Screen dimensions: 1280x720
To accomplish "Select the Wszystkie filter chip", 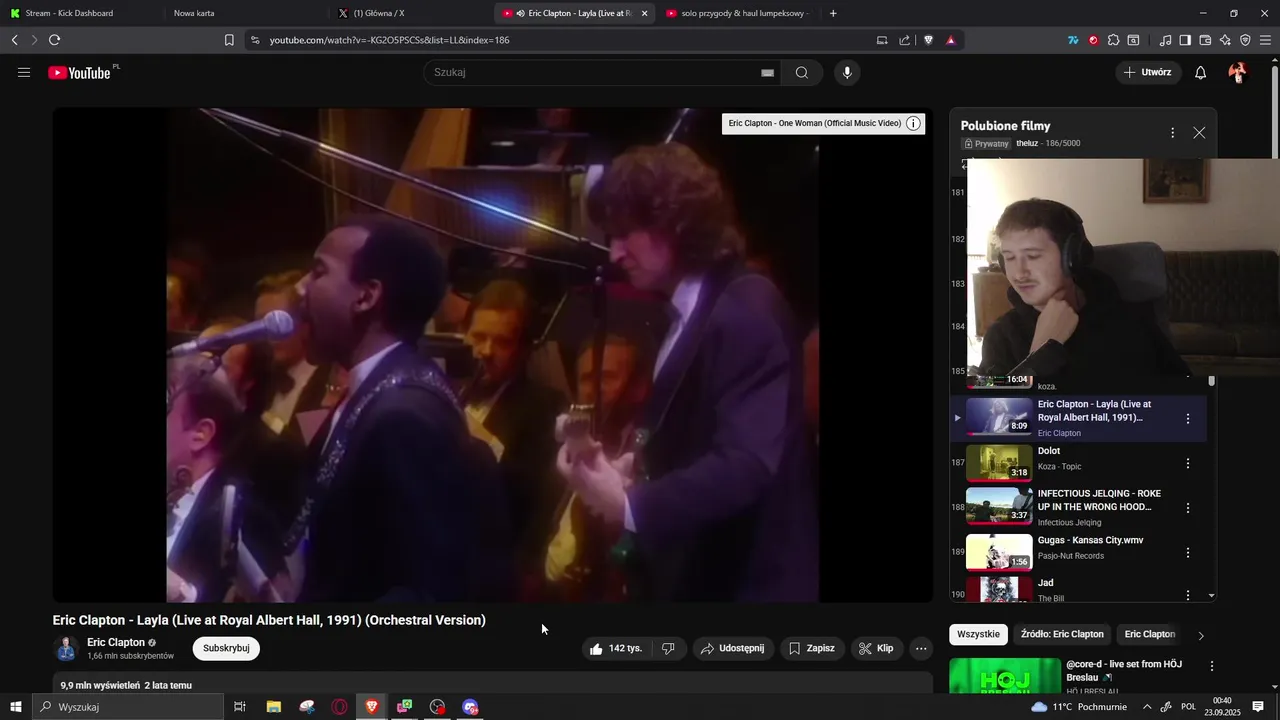I will (978, 634).
